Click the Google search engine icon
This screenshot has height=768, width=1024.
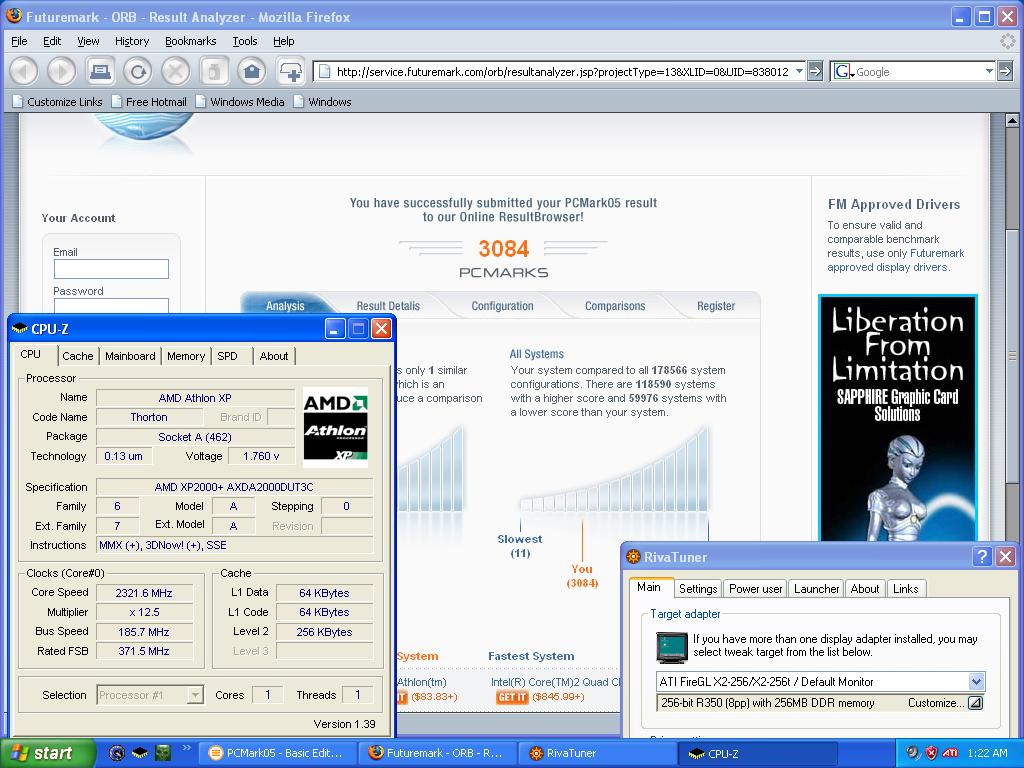pos(842,71)
